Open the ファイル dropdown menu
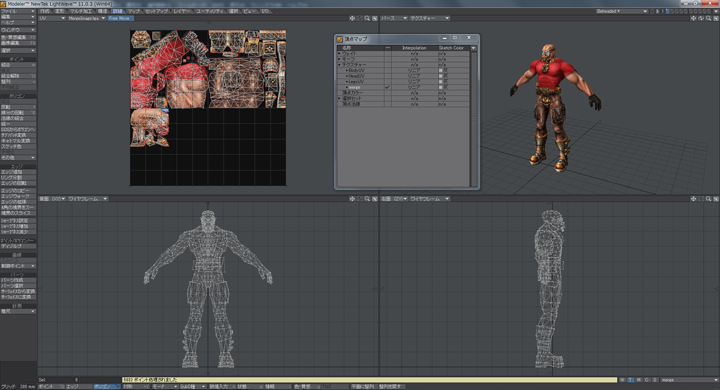 pyautogui.click(x=18, y=11)
